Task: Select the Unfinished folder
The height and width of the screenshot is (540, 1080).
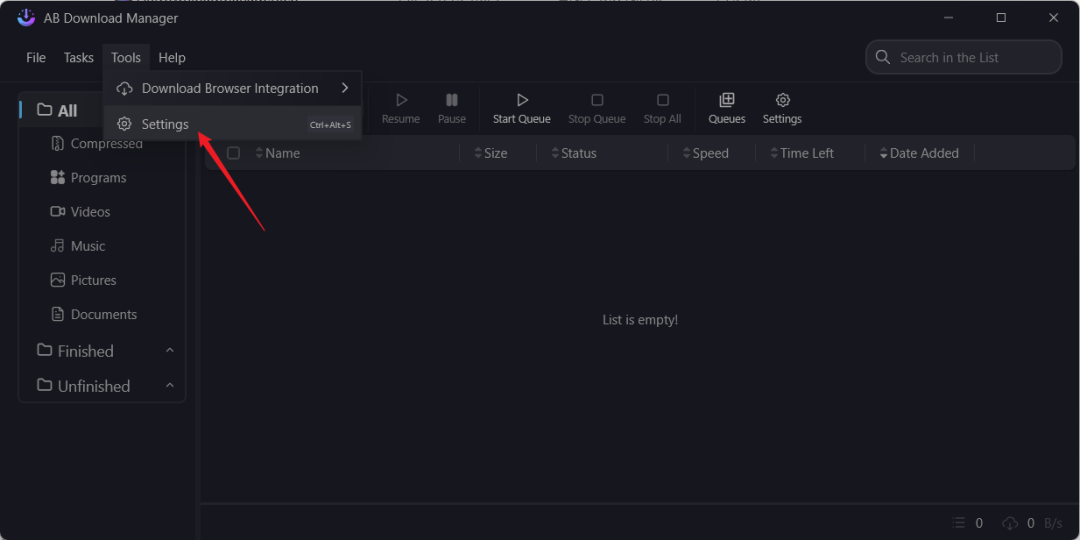Action: coord(102,386)
